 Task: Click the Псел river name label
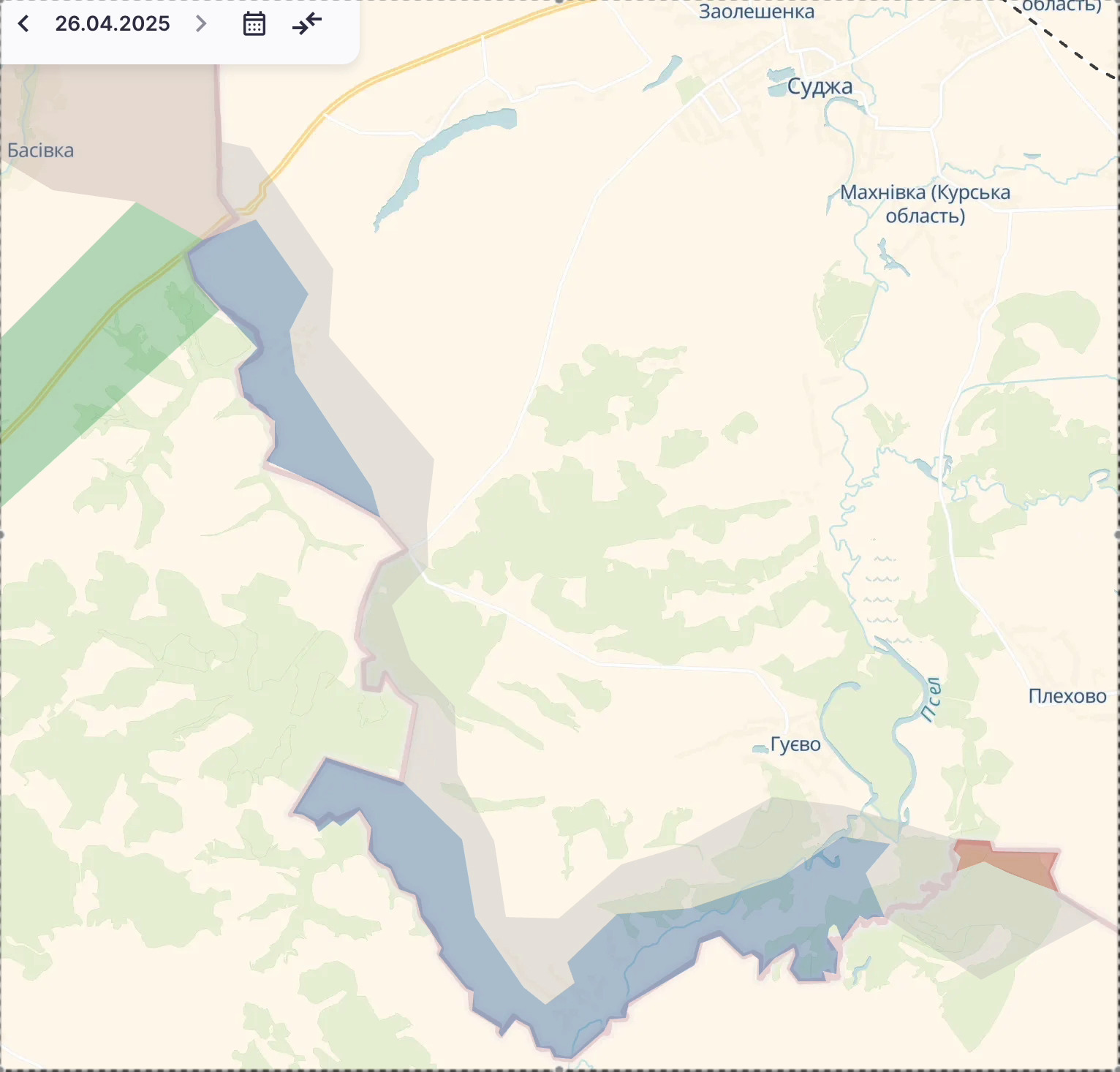click(931, 699)
